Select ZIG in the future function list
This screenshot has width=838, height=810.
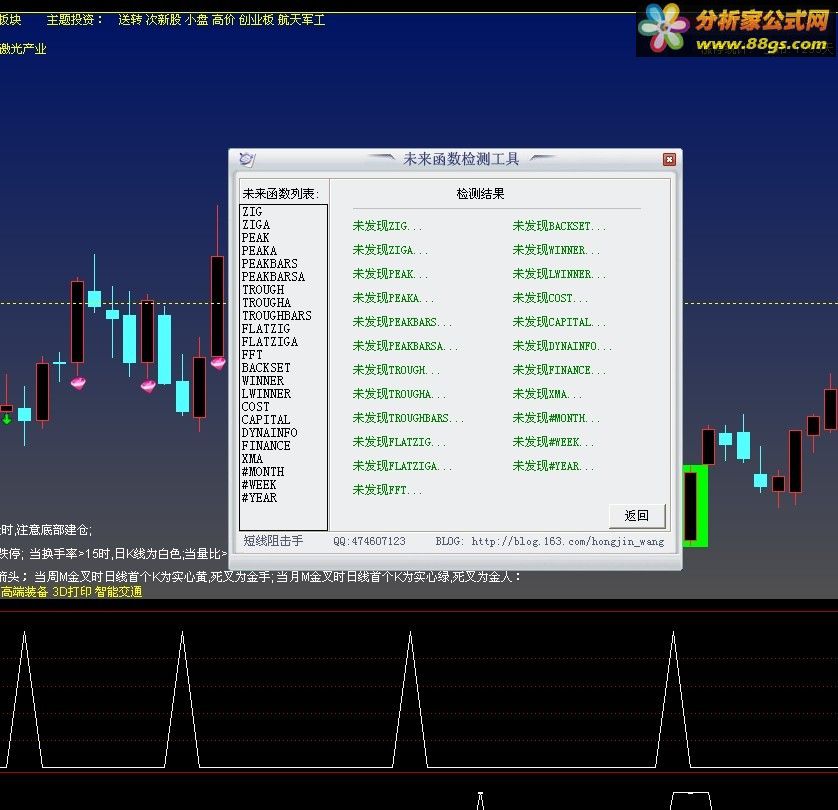click(252, 212)
